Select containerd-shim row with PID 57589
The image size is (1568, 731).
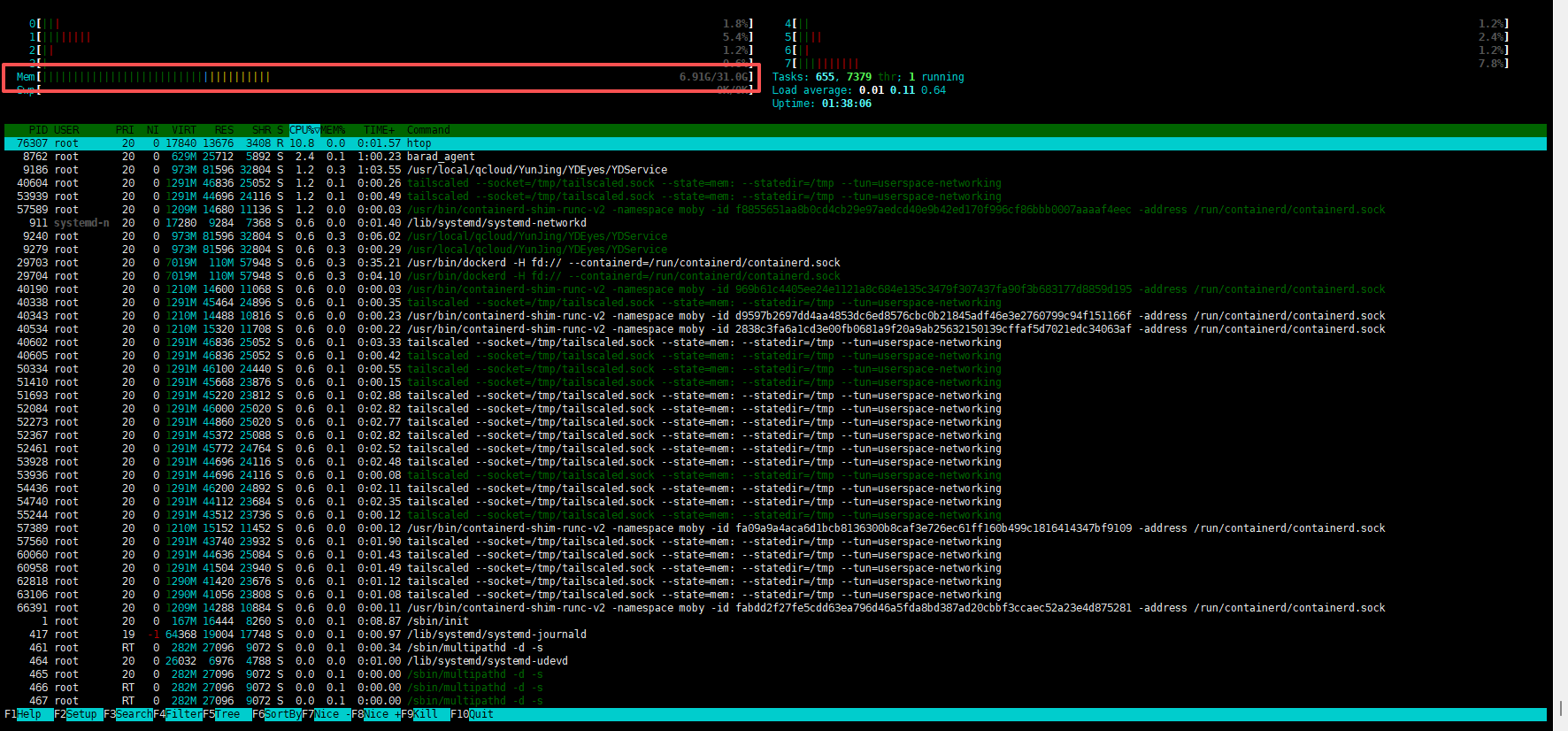click(x=775, y=210)
